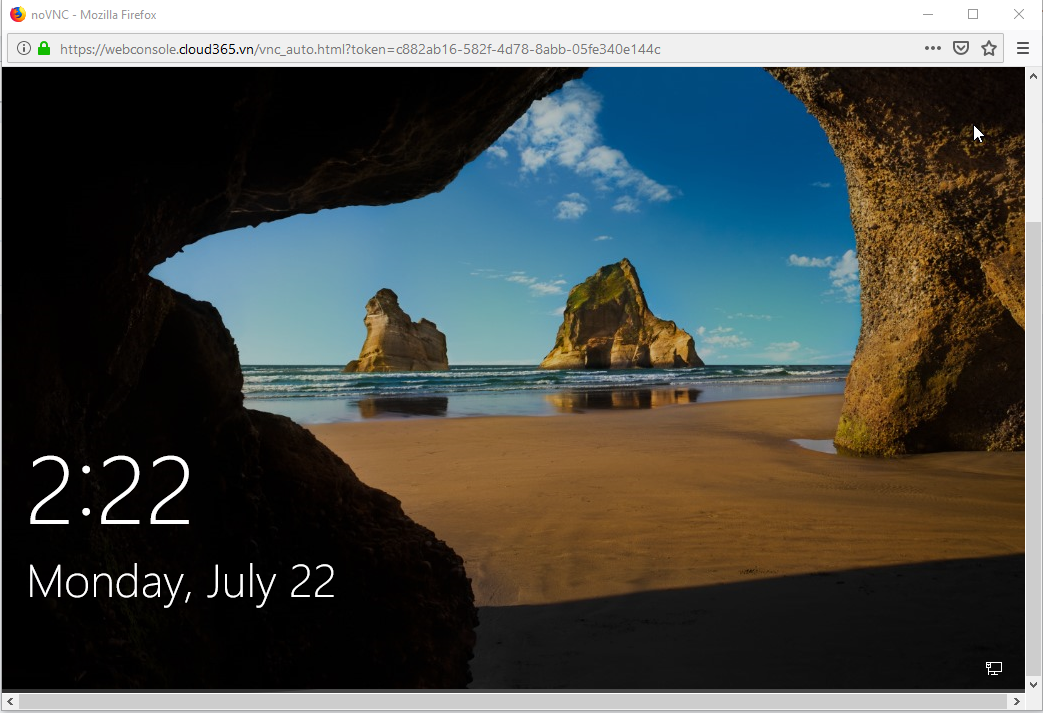Bookmark this page with the star icon
The height and width of the screenshot is (713, 1043).
point(989,48)
